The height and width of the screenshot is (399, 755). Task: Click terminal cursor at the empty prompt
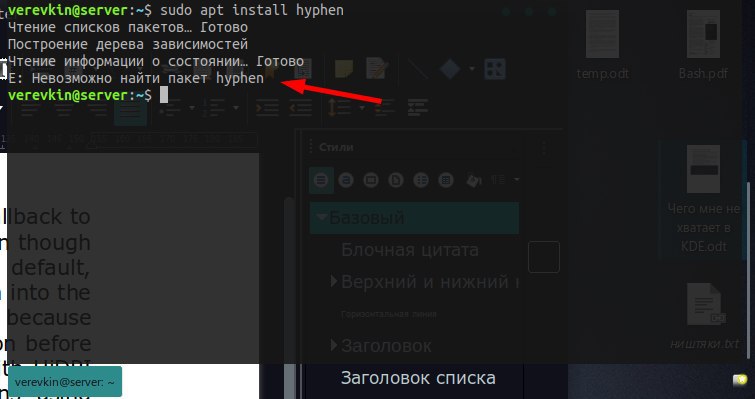[x=164, y=95]
